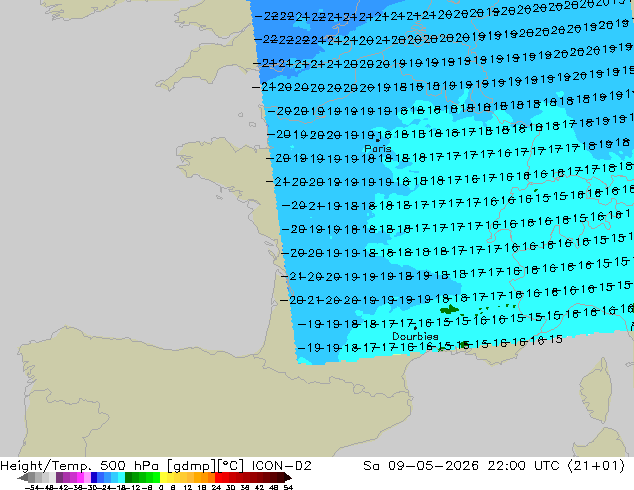This screenshot has width=634, height=490.
Task: Click the left gray arrow end of color legend
Action: pos(23,477)
